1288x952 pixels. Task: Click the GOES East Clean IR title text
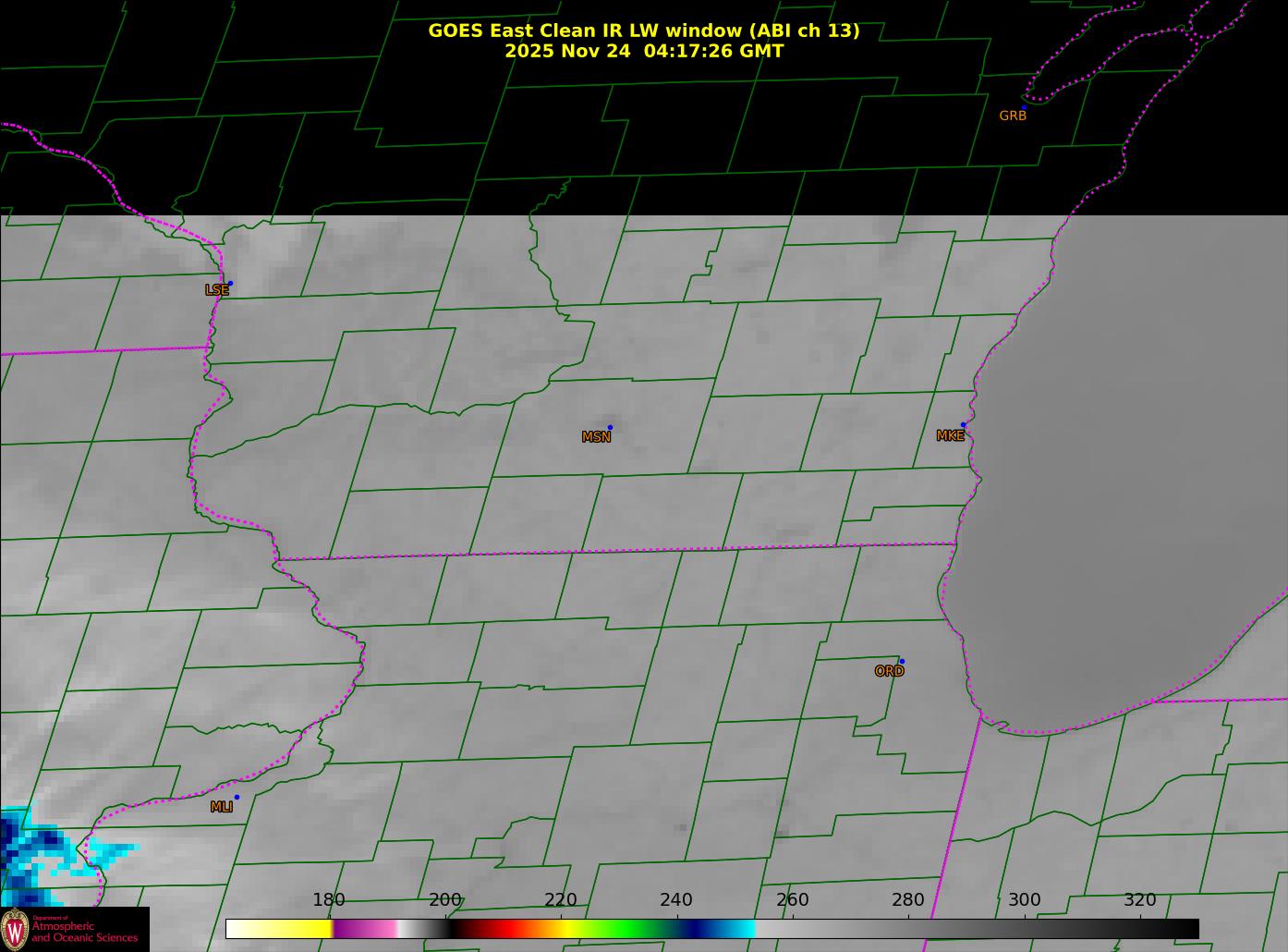[x=643, y=31]
